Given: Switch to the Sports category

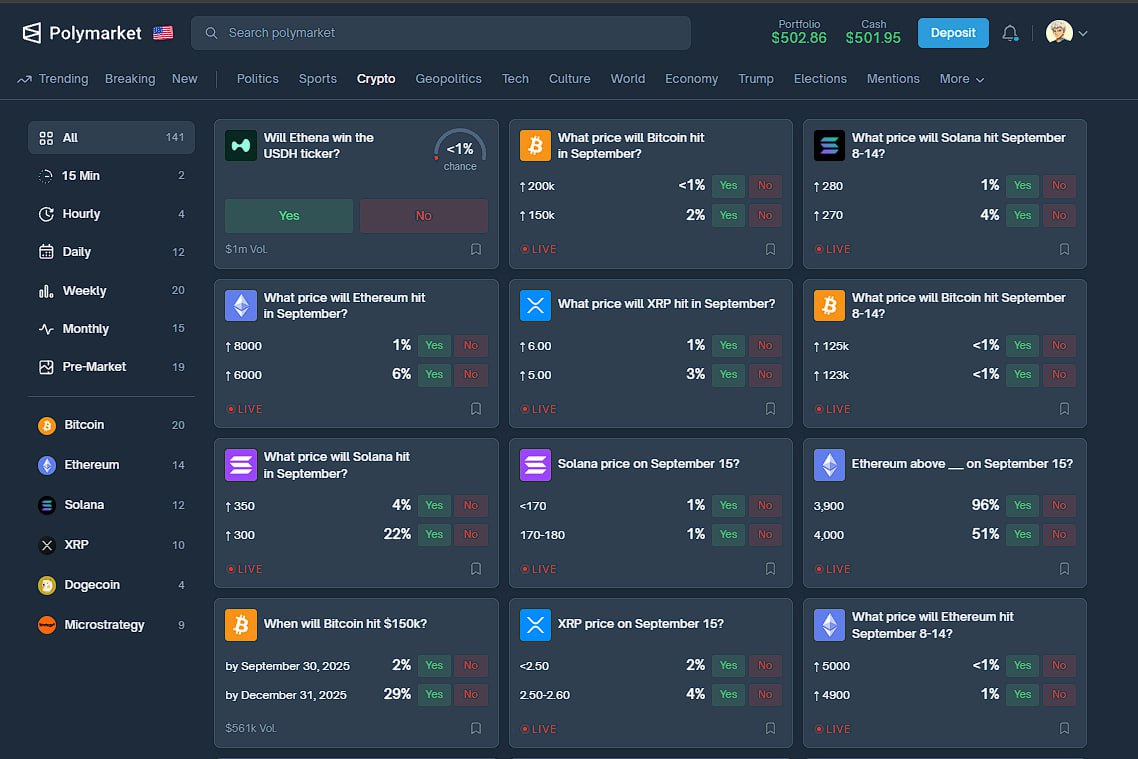Looking at the screenshot, I should [x=318, y=79].
